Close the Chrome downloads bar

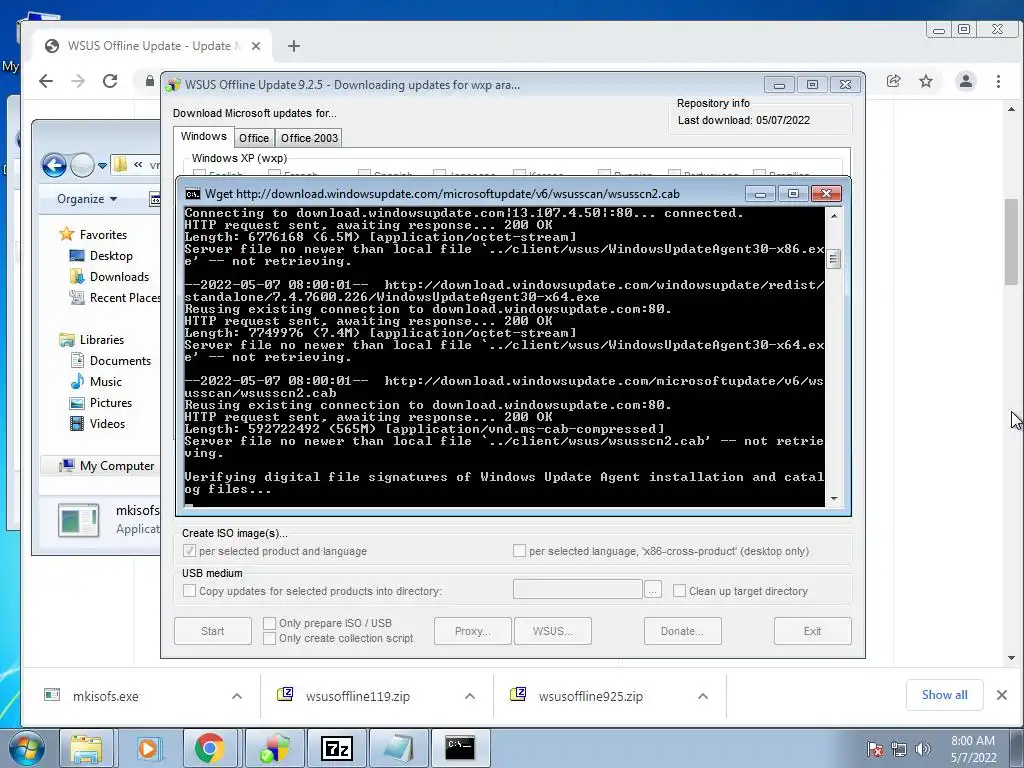pos(1002,695)
